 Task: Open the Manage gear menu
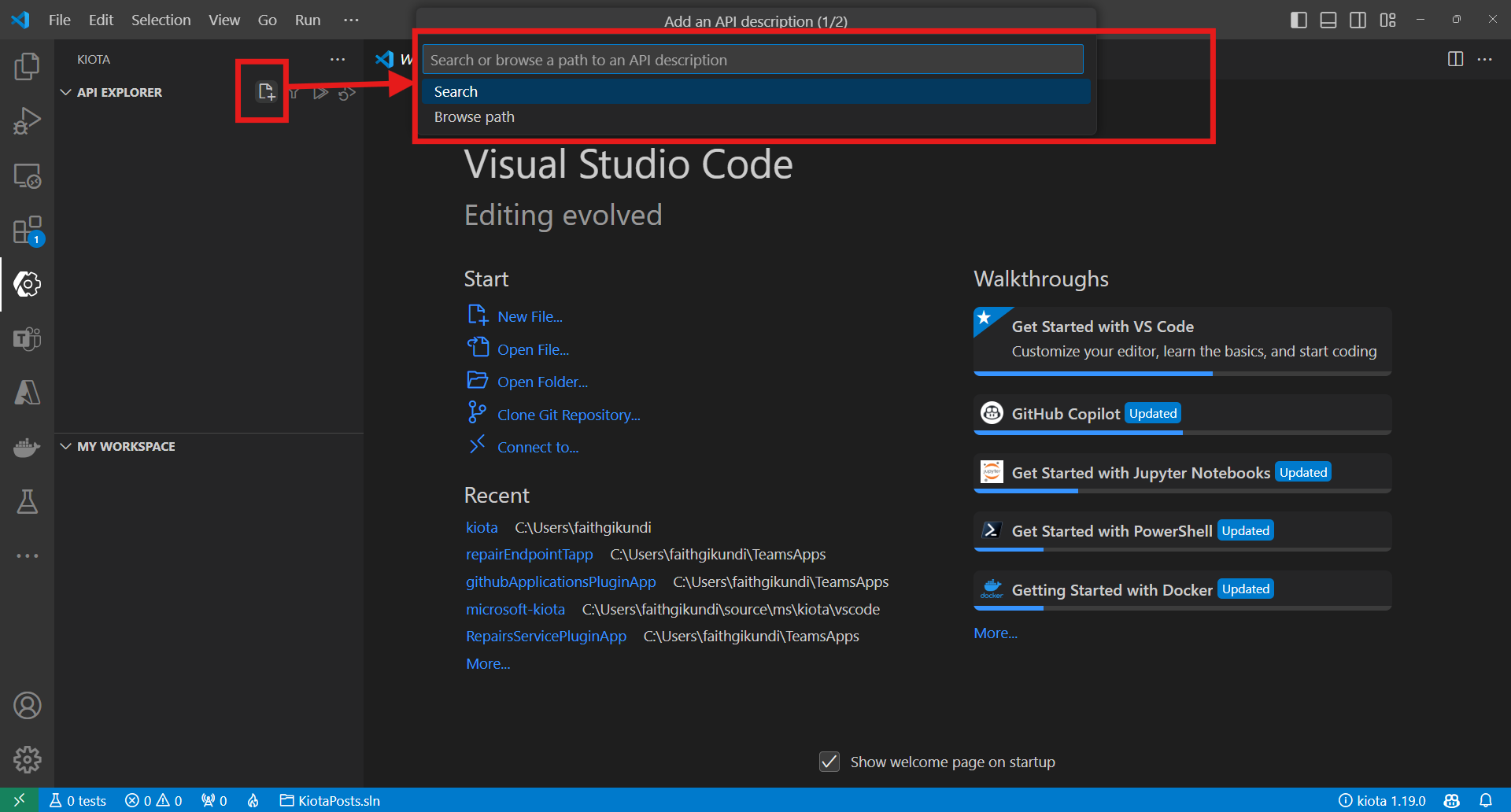[x=27, y=760]
